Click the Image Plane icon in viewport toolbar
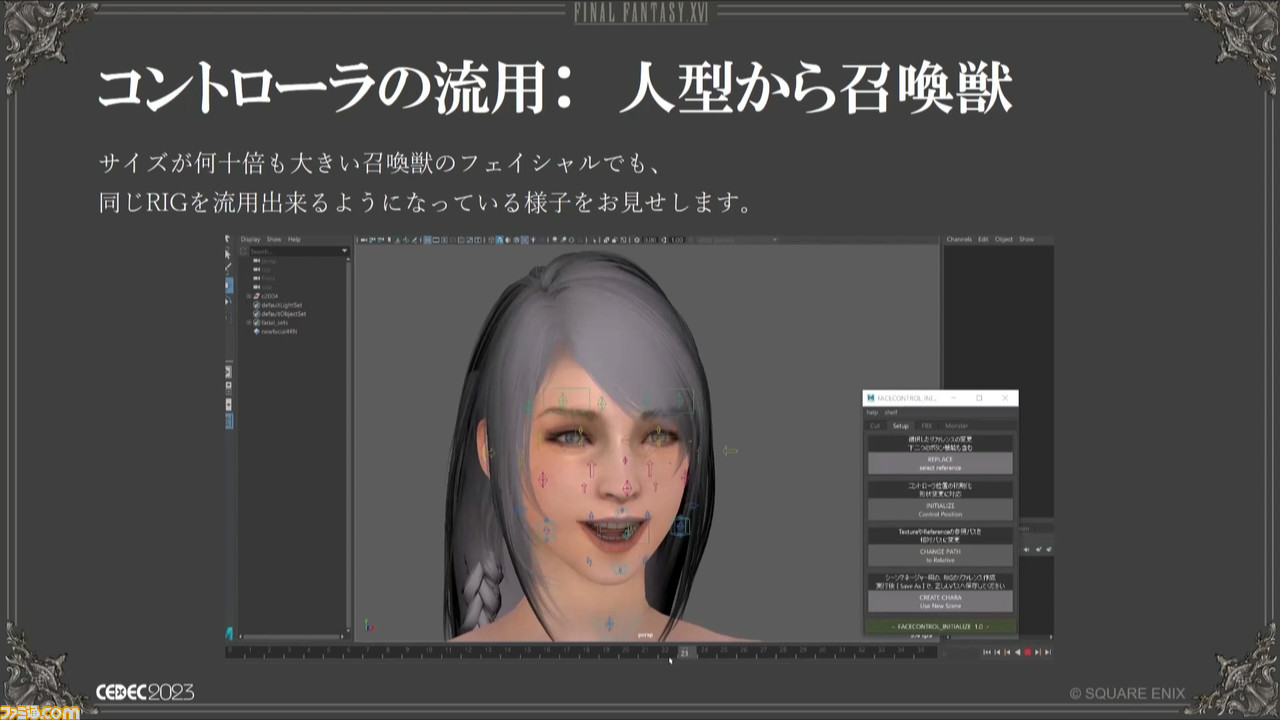Screen dimensions: 1280x720 (397, 240)
